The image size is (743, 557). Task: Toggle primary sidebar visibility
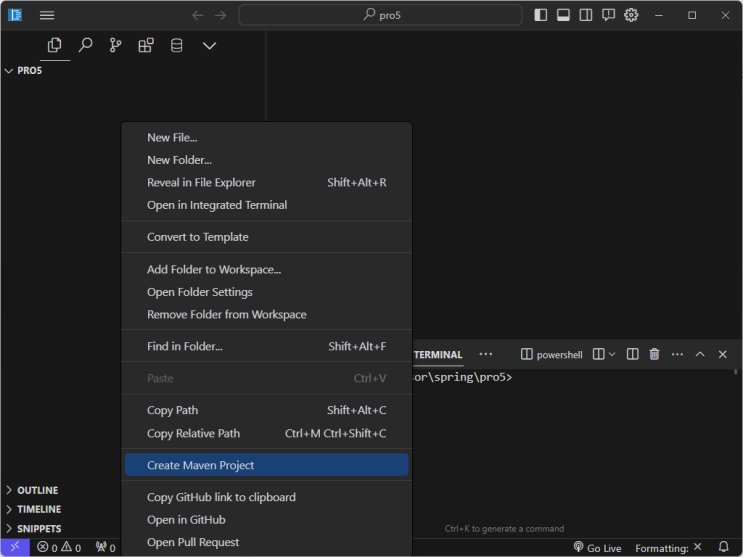541,15
